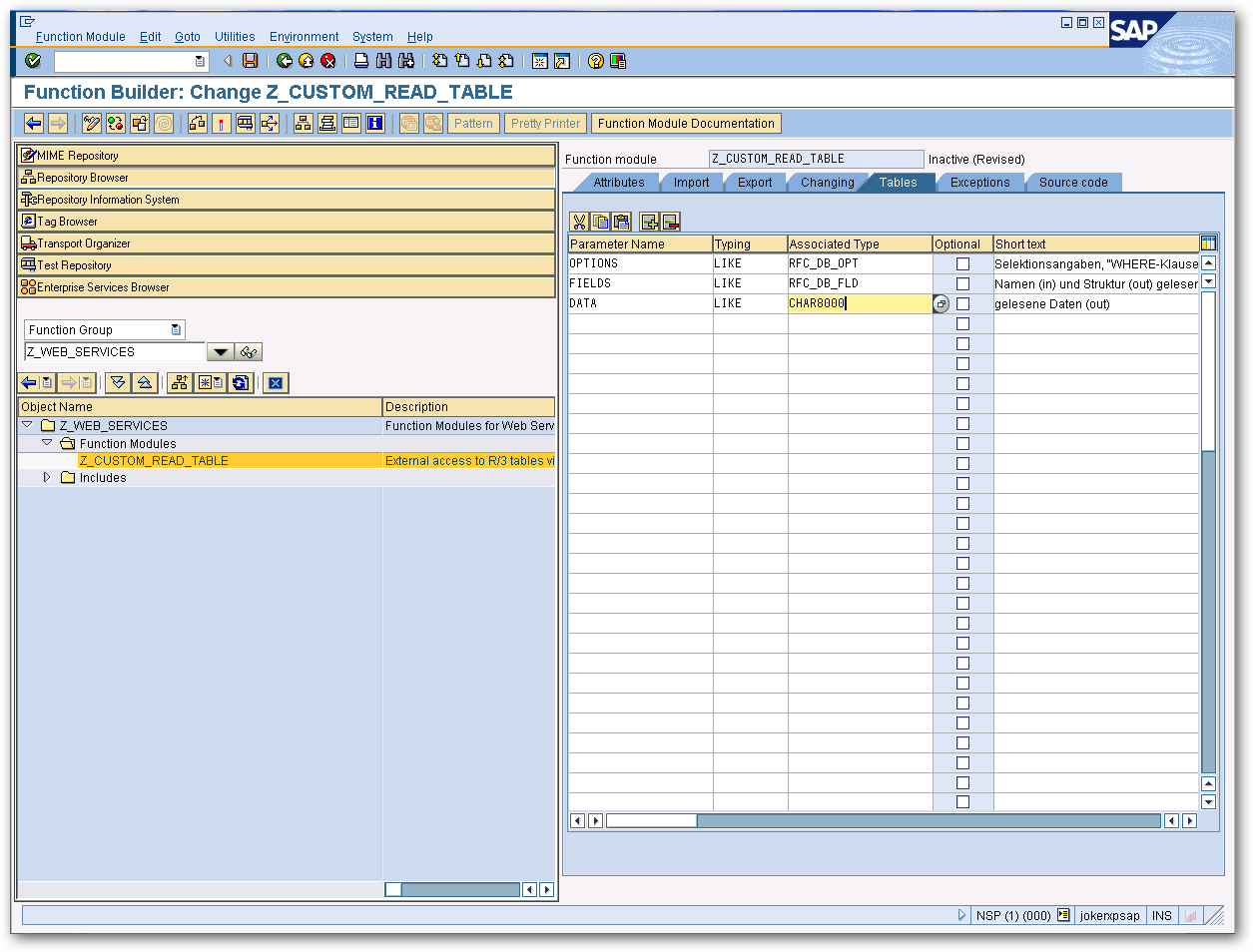Open the Function Group dropdown selector
Image resolution: width=1253 pixels, height=952 pixels.
177,329
